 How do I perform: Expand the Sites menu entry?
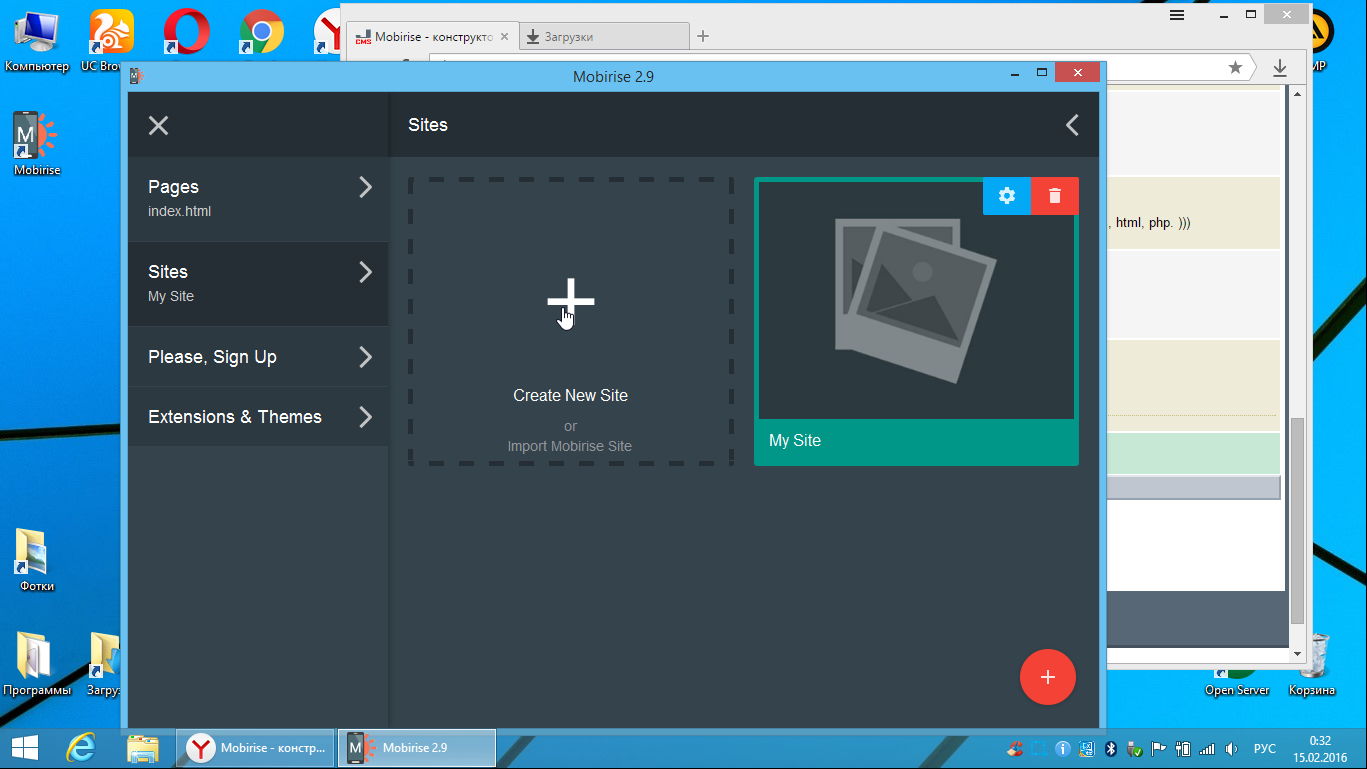point(258,283)
